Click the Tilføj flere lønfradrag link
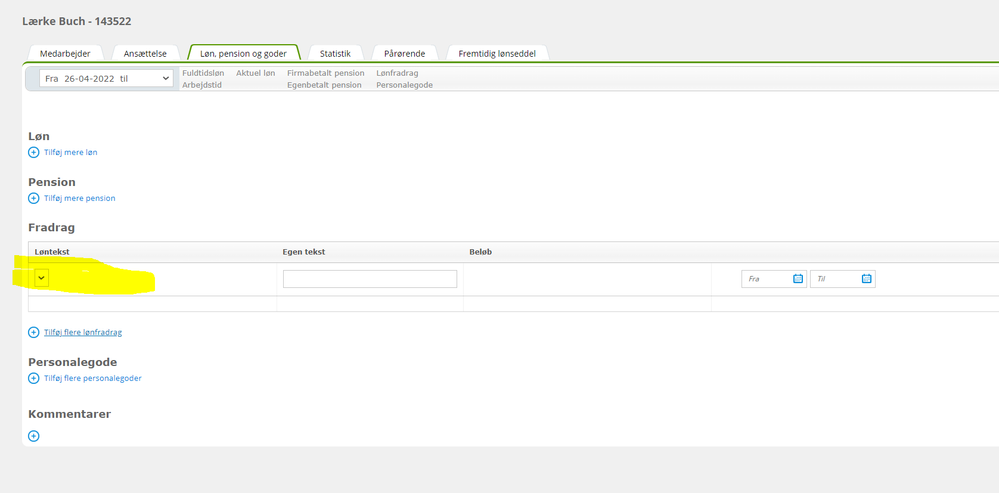The width and height of the screenshot is (999, 493). coord(83,332)
